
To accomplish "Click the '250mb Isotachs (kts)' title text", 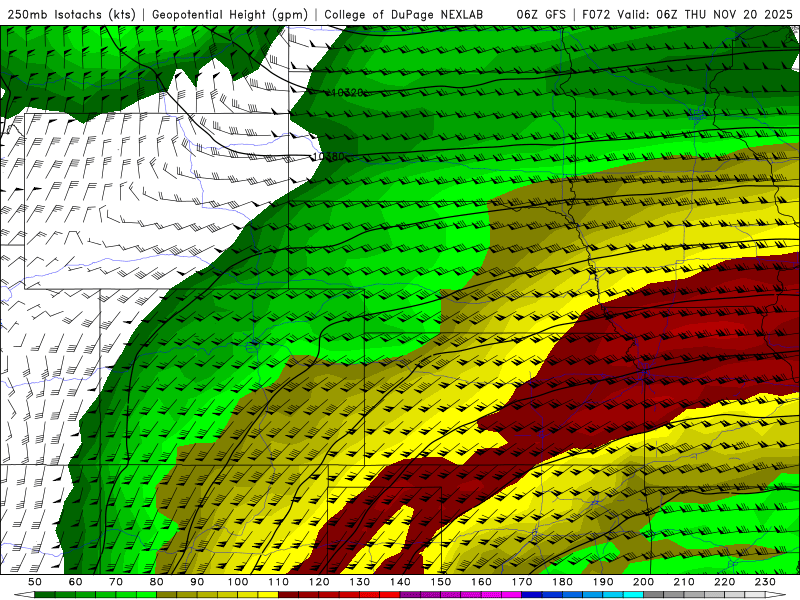I will 72,15.
